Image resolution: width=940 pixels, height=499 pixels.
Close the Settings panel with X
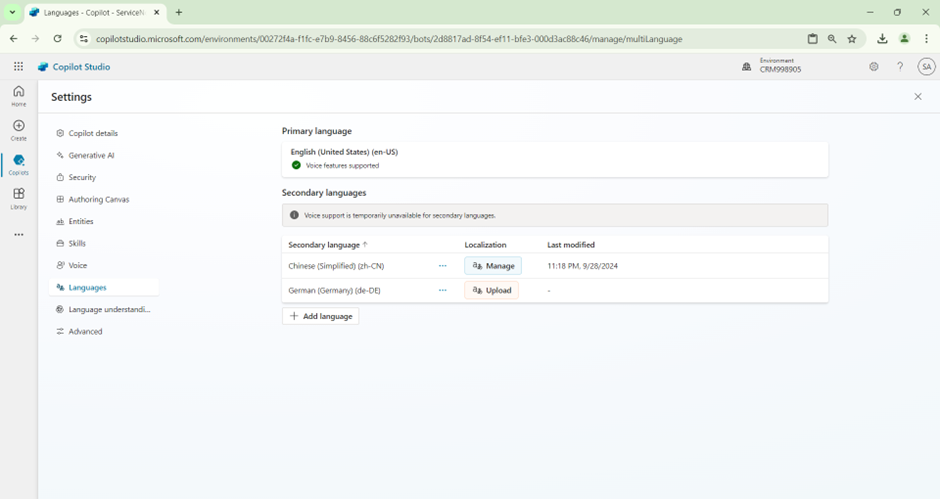918,97
